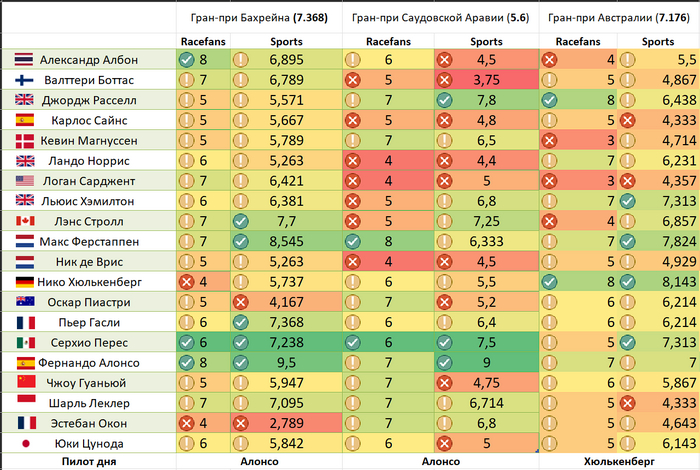Image resolution: width=700 pixels, height=470 pixels.
Task: Click the green check icon beside 8,143
Action: tap(626, 282)
